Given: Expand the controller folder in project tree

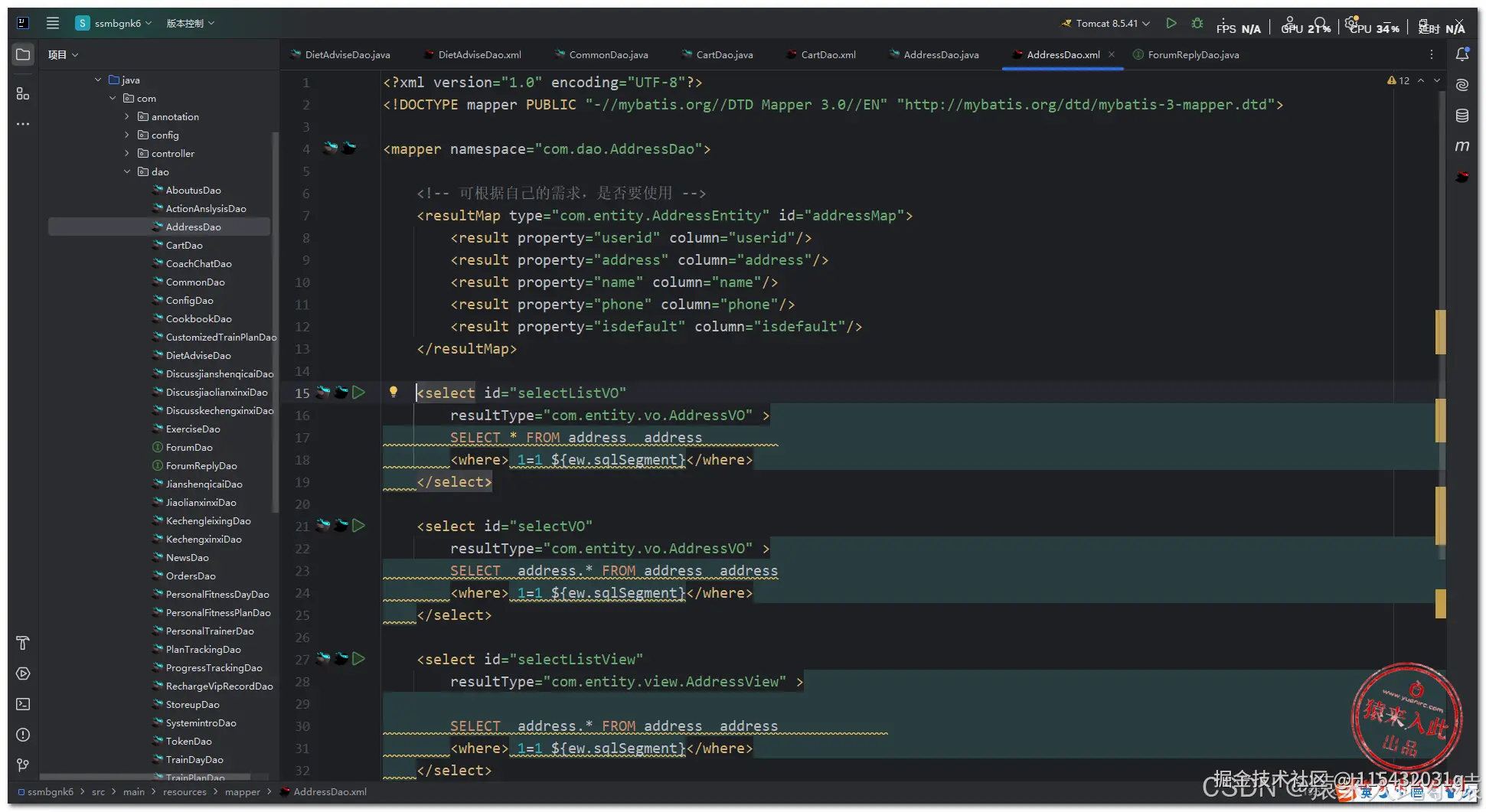Looking at the screenshot, I should point(127,153).
